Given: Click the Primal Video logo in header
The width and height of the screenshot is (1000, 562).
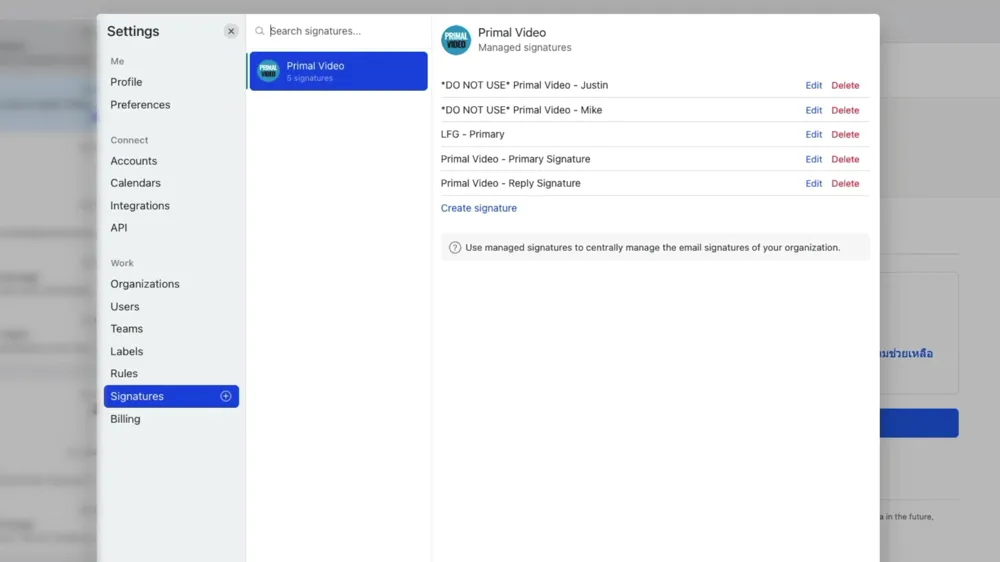Looking at the screenshot, I should click(456, 40).
